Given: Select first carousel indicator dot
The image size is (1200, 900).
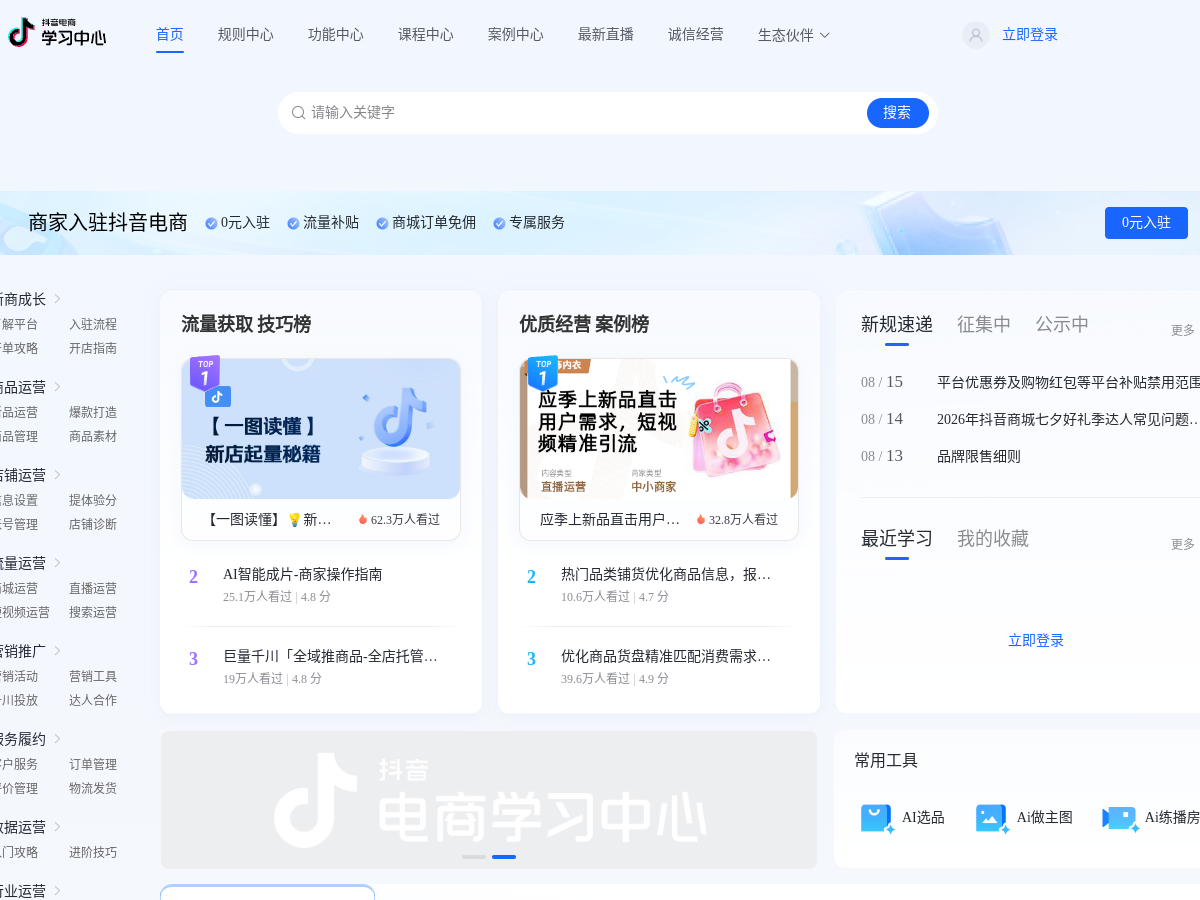Looking at the screenshot, I should pyautogui.click(x=474, y=857).
